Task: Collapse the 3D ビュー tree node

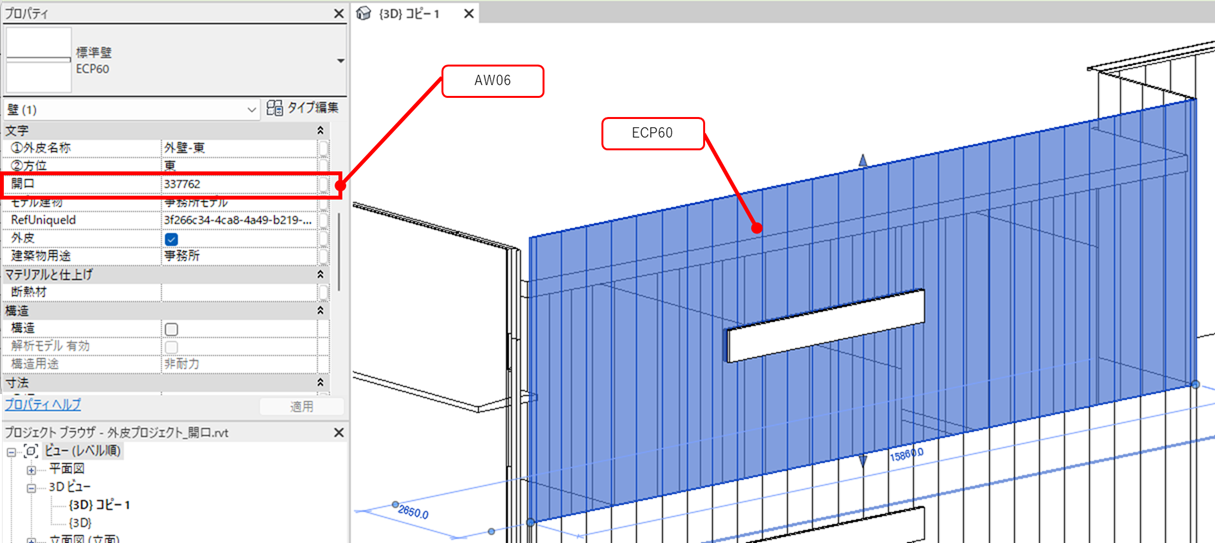Action: 31,487
